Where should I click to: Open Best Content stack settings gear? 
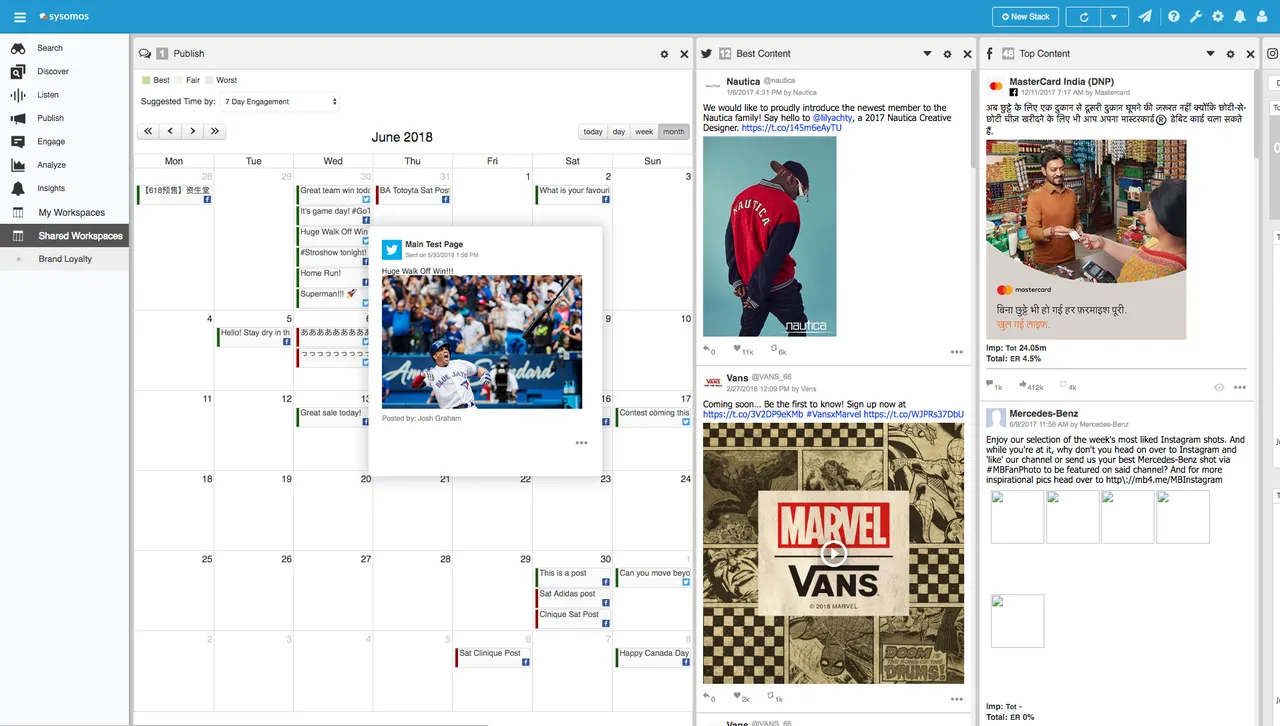click(x=947, y=54)
